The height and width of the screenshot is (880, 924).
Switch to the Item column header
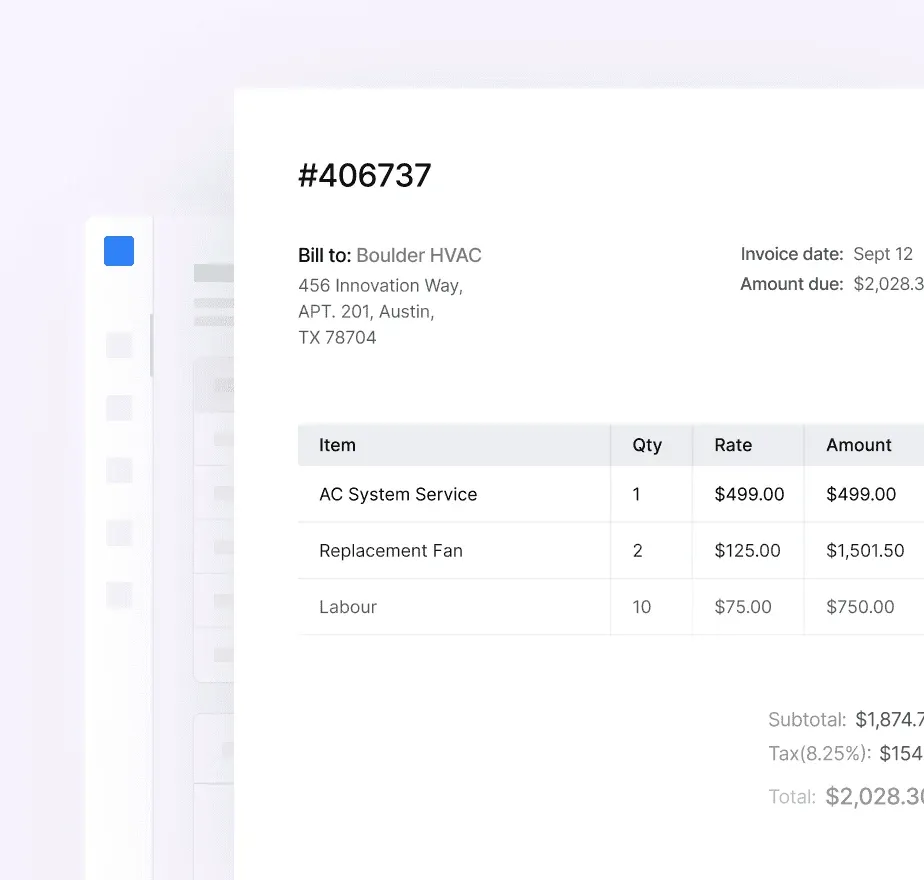point(337,445)
